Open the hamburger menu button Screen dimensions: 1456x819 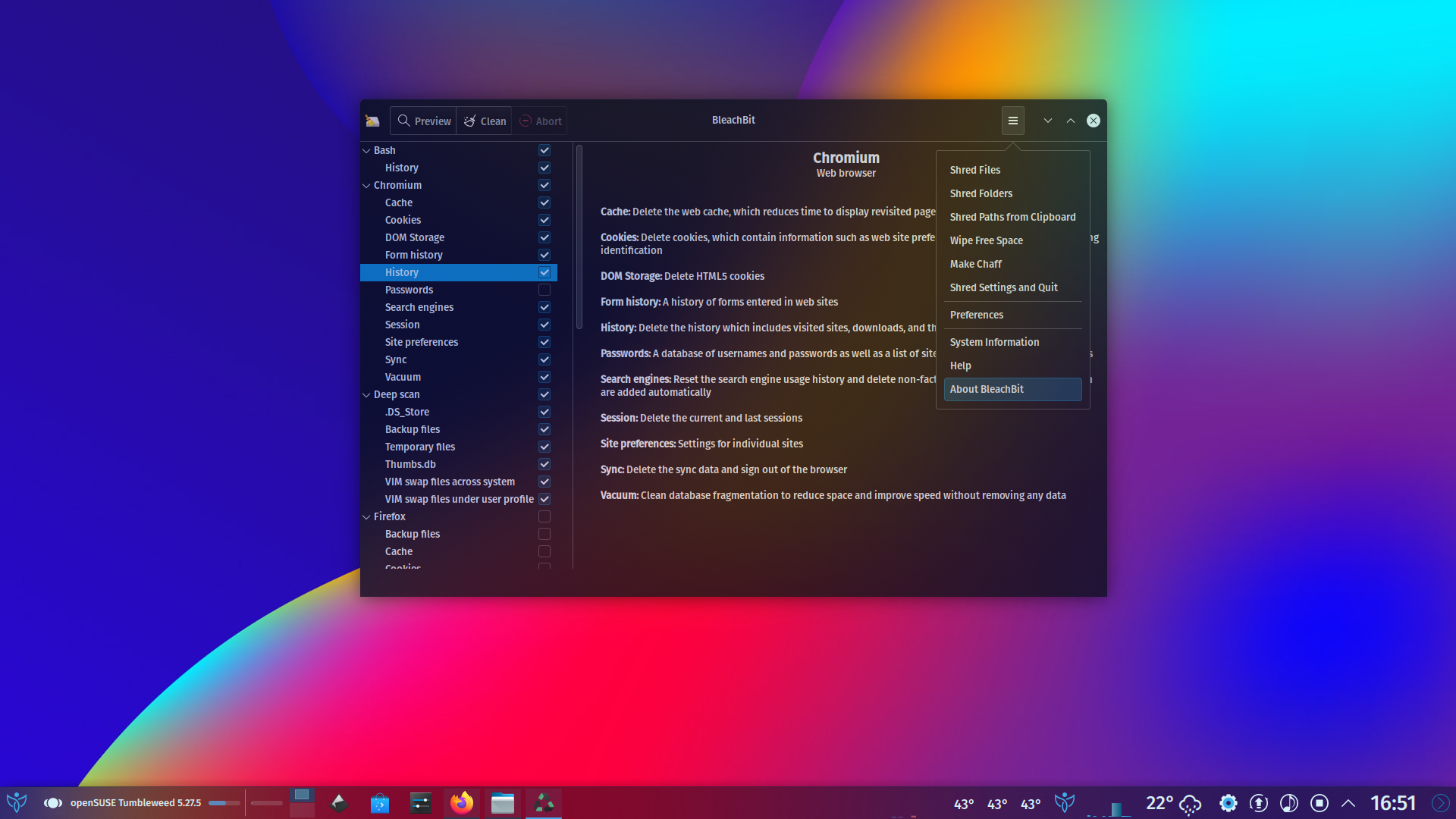pos(1012,121)
